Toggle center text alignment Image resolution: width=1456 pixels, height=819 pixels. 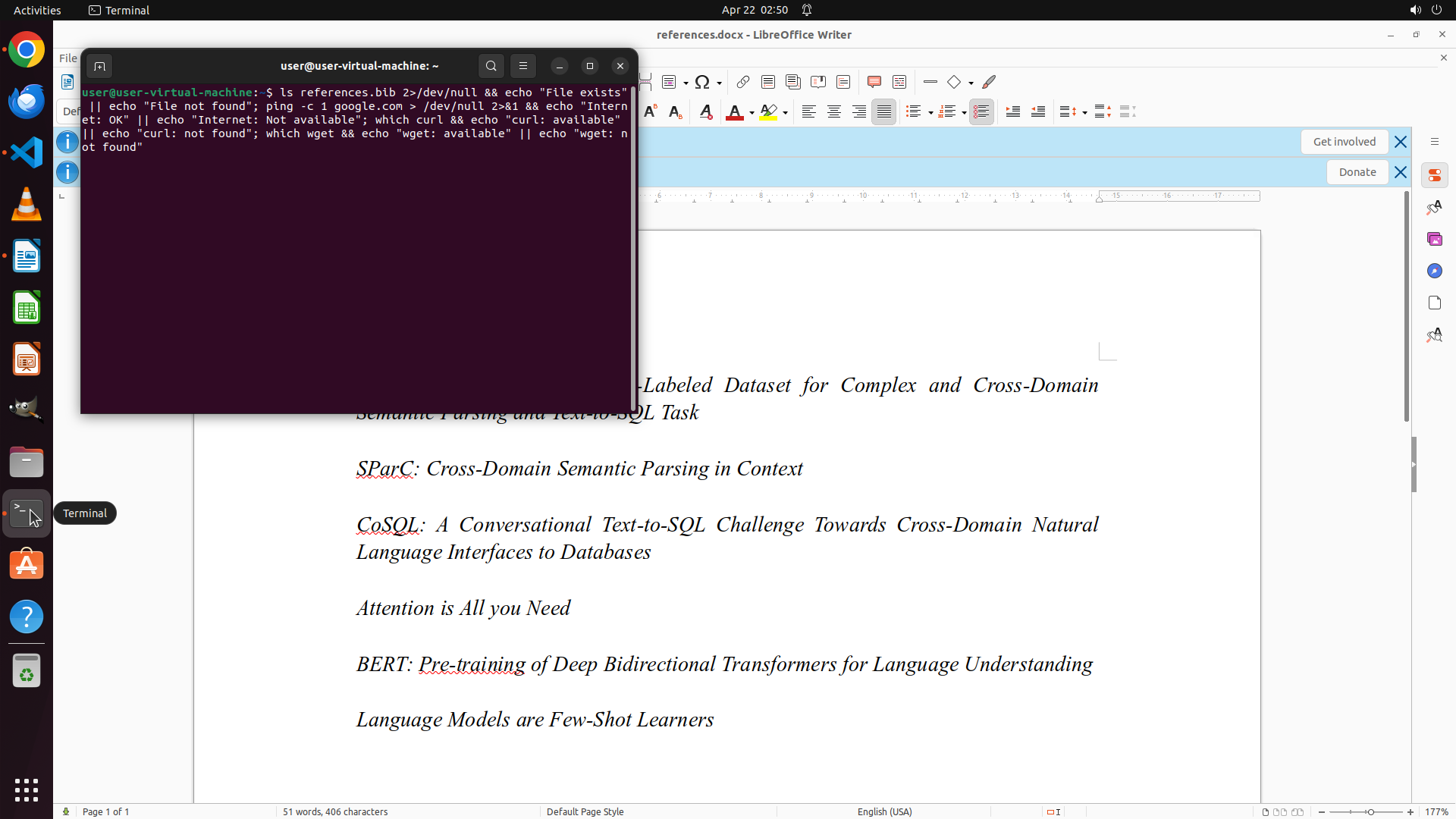[x=833, y=112]
